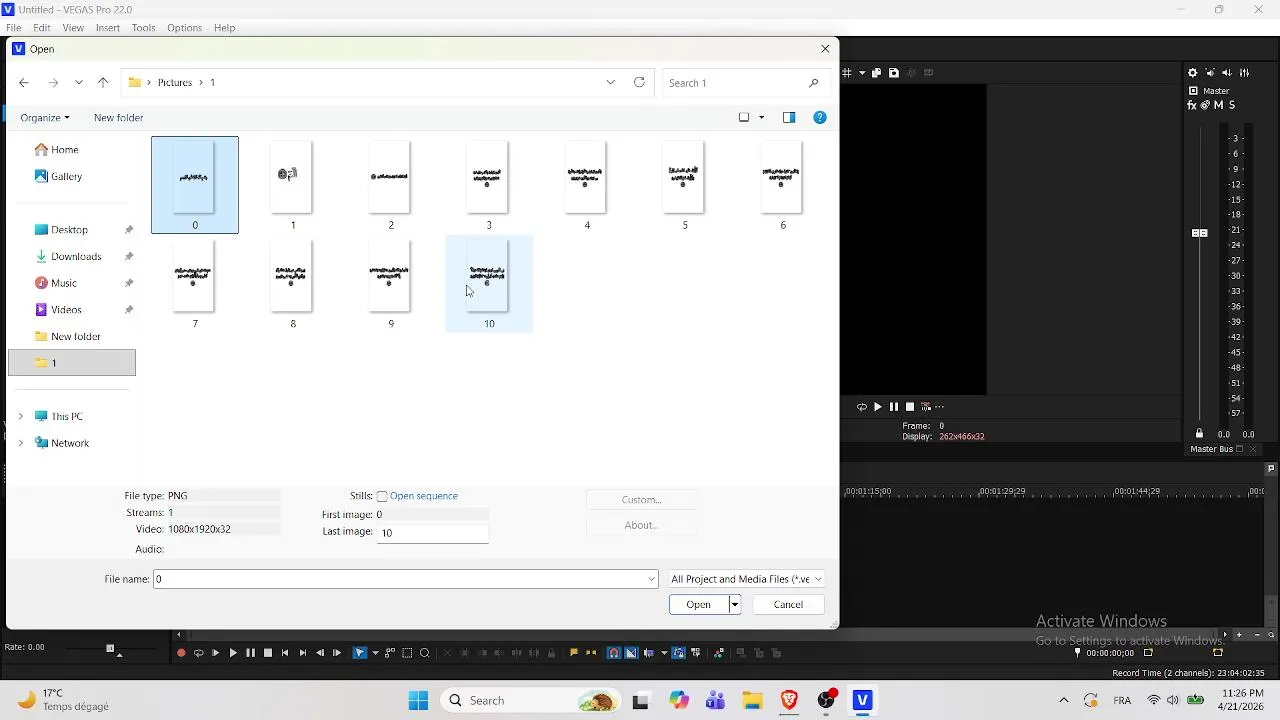Click the Windows Start button
The width and height of the screenshot is (1280, 720).
(418, 701)
